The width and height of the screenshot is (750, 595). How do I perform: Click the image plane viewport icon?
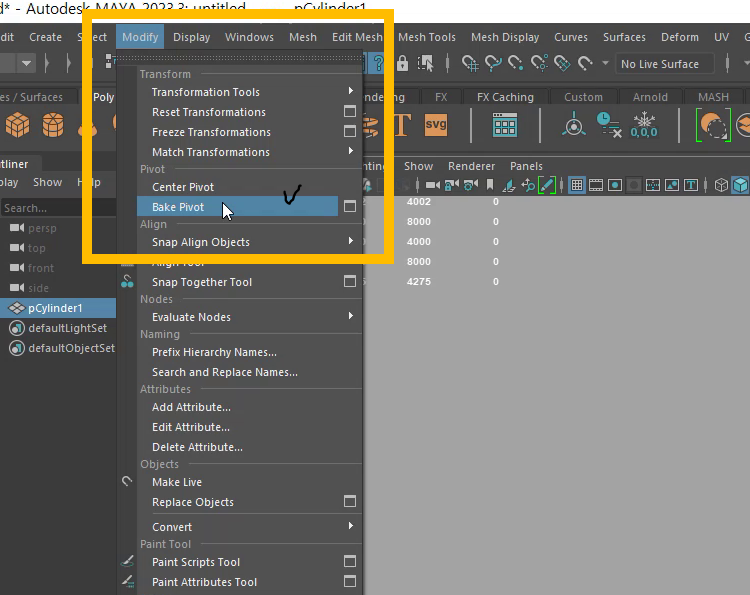509,185
